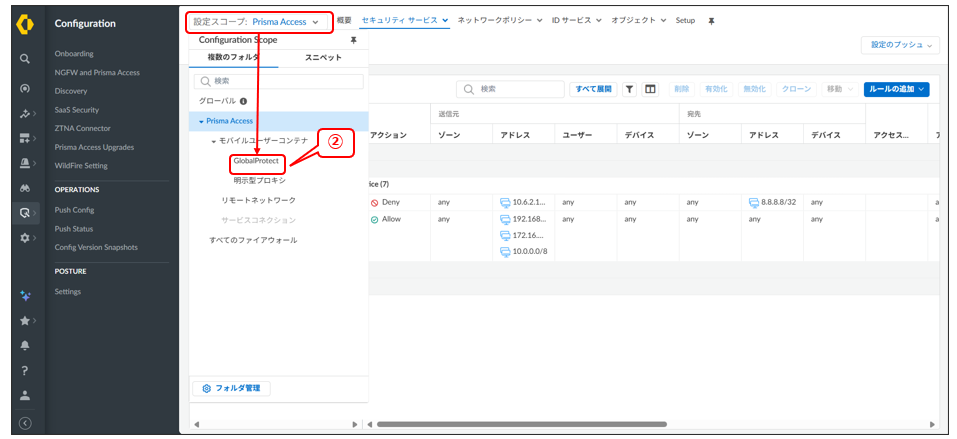
Task: Click the info icon beside グローバル
Action: click(x=243, y=101)
